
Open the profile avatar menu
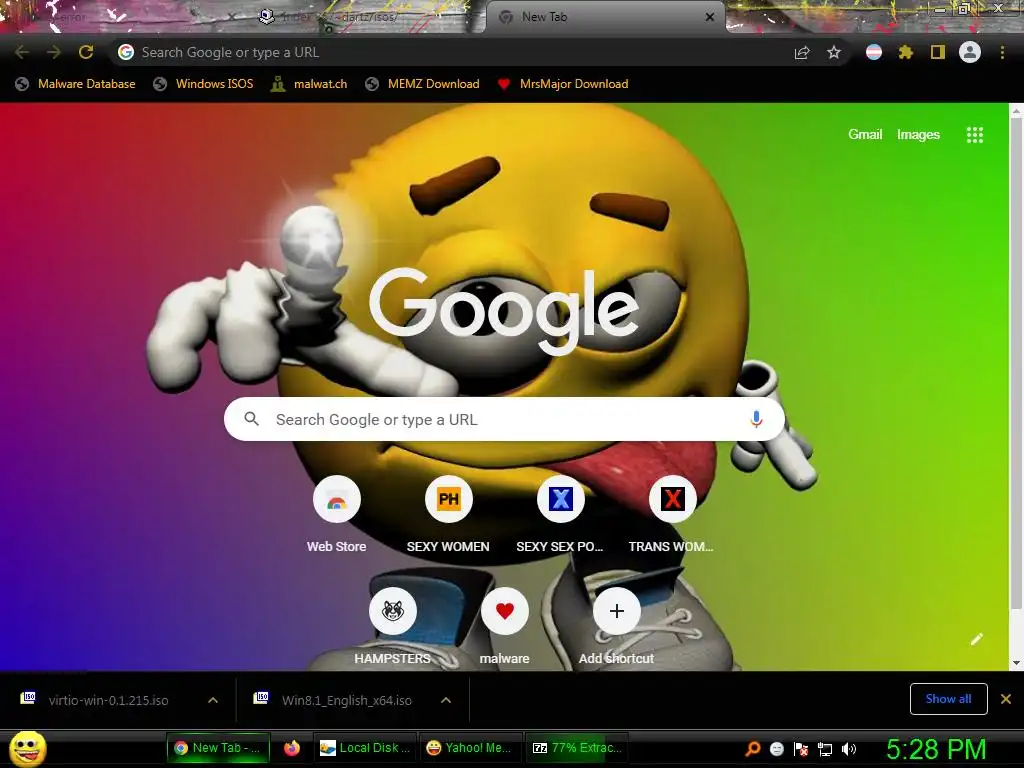pyautogui.click(x=970, y=52)
